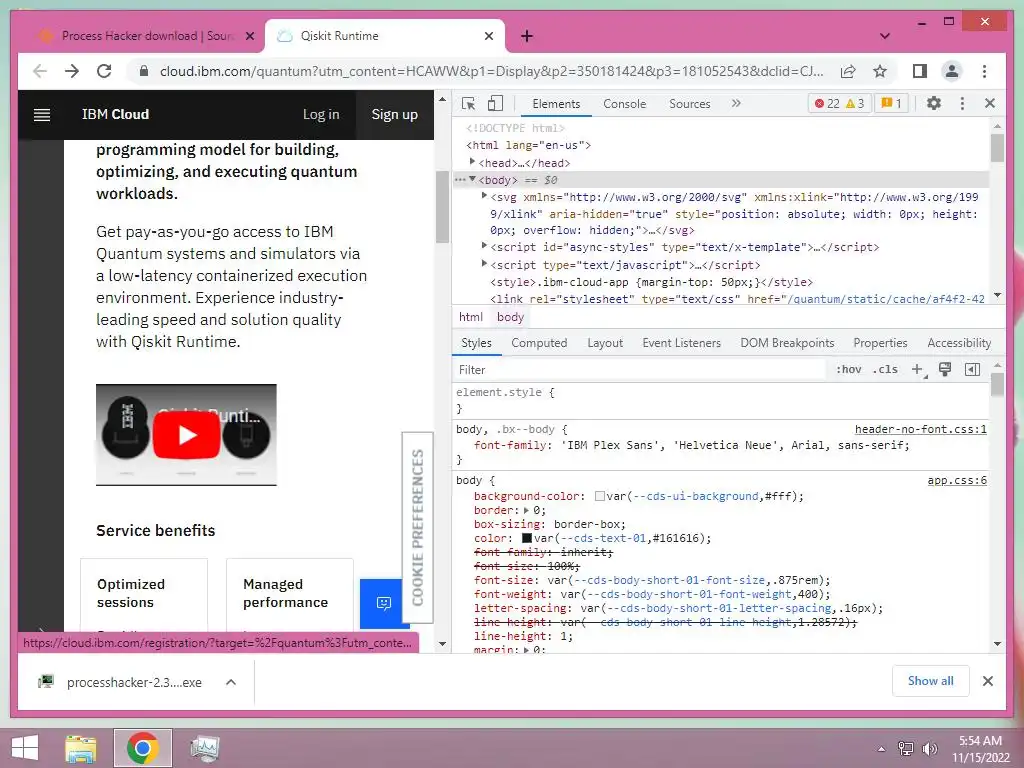Play the Qiskit Runtime YouTube video
The width and height of the screenshot is (1024, 768).
186,435
